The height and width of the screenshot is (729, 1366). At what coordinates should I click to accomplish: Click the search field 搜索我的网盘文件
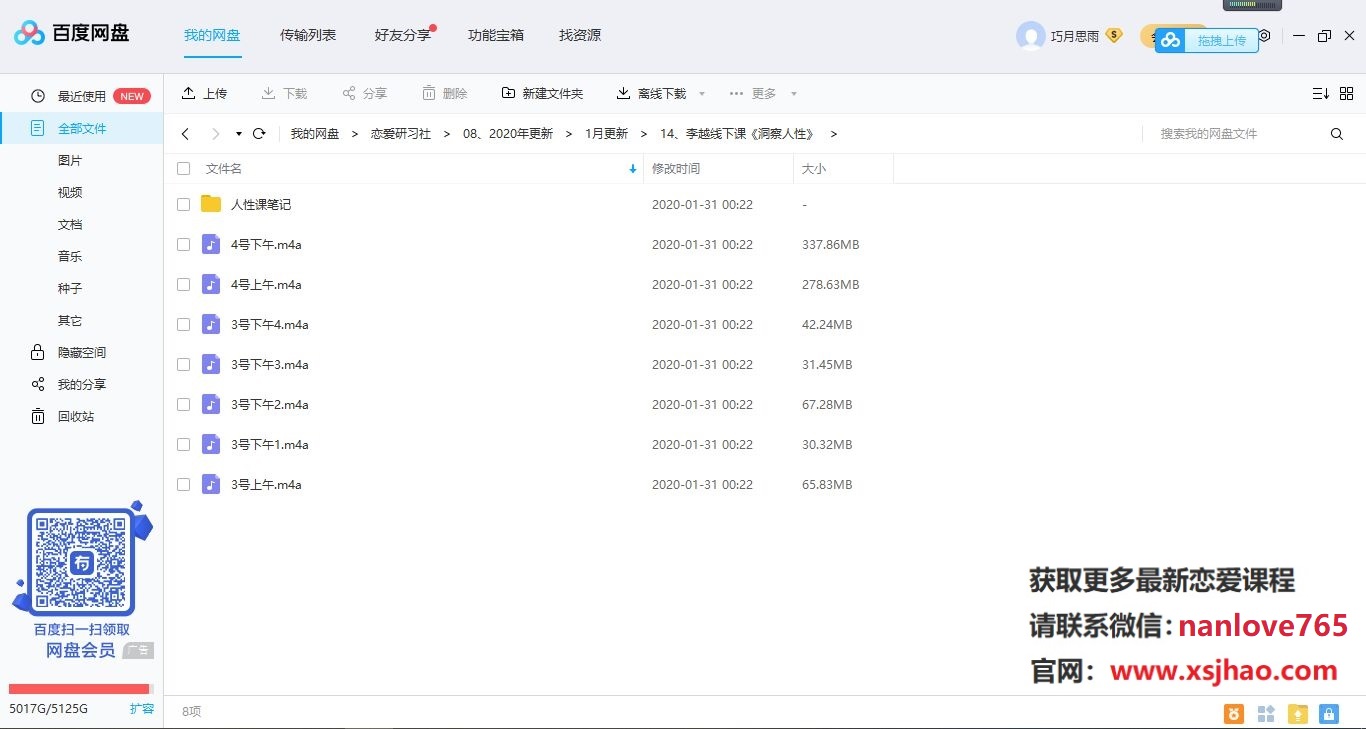[1235, 134]
